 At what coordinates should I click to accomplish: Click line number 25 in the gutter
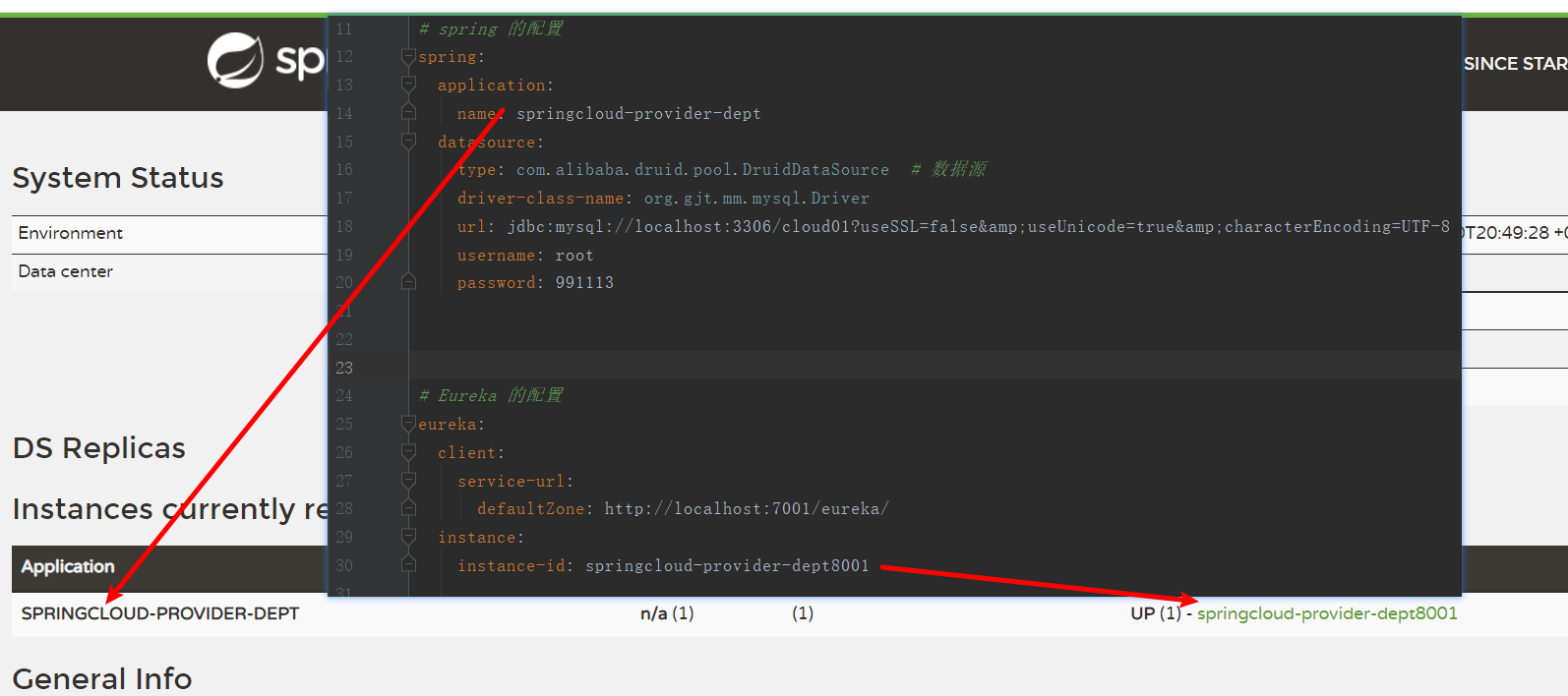pyautogui.click(x=344, y=425)
